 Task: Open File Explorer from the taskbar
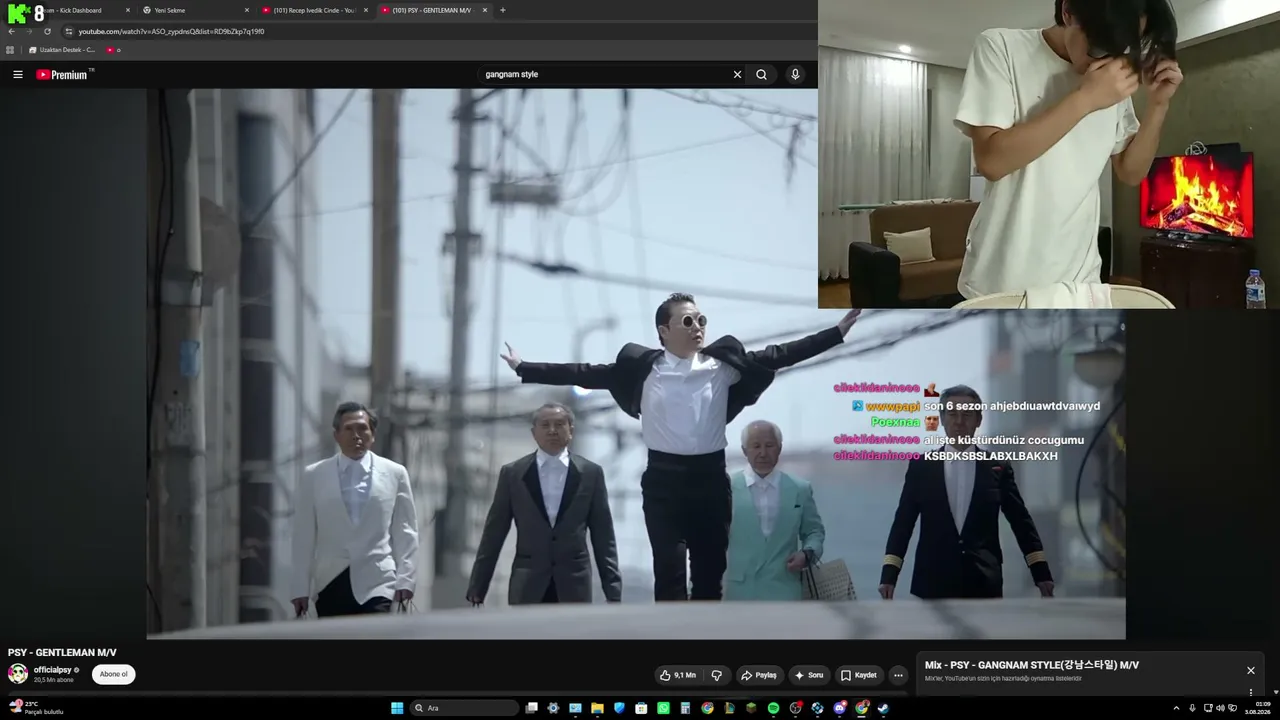[x=597, y=708]
